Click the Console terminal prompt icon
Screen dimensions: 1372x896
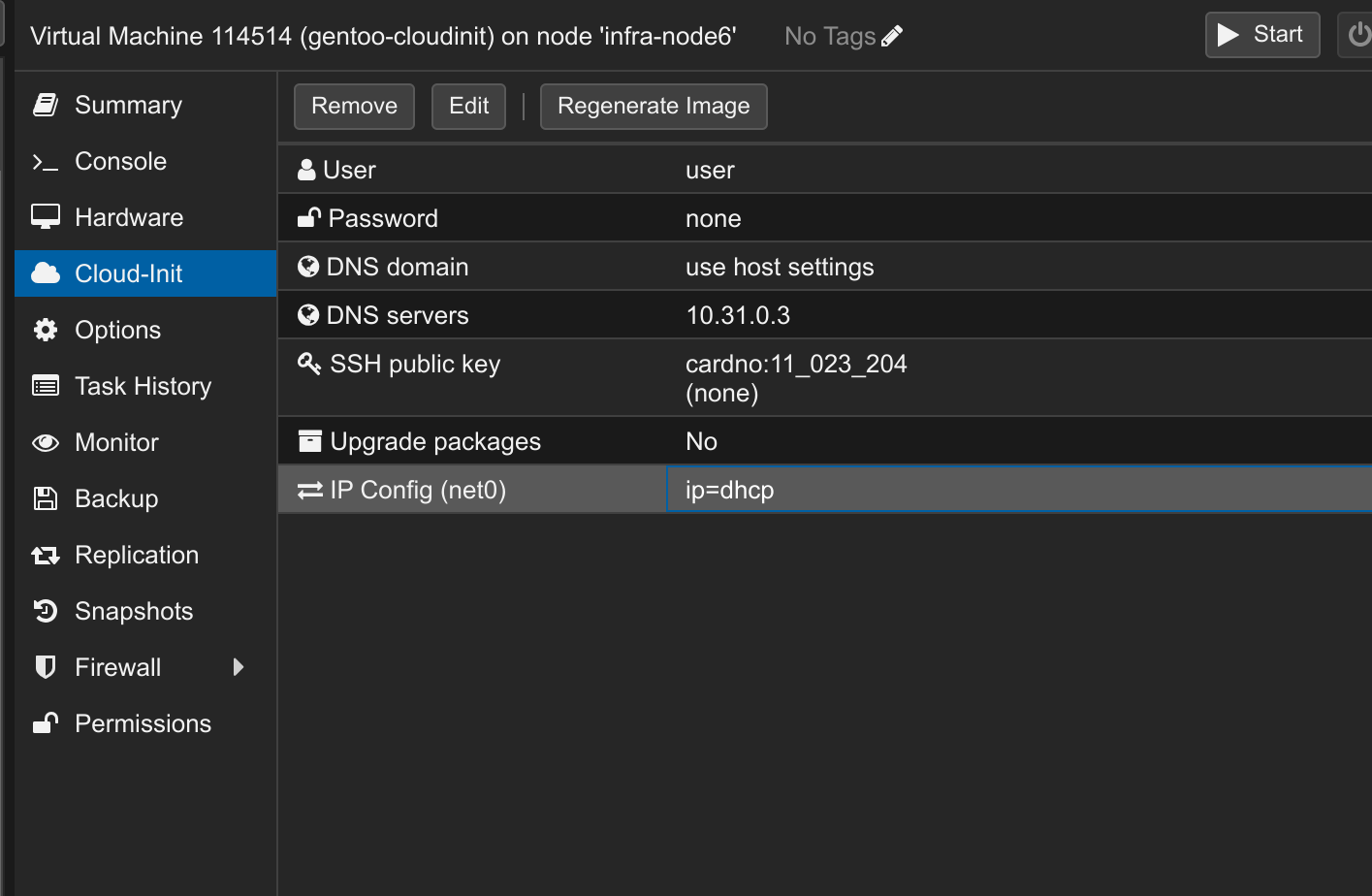coord(46,162)
